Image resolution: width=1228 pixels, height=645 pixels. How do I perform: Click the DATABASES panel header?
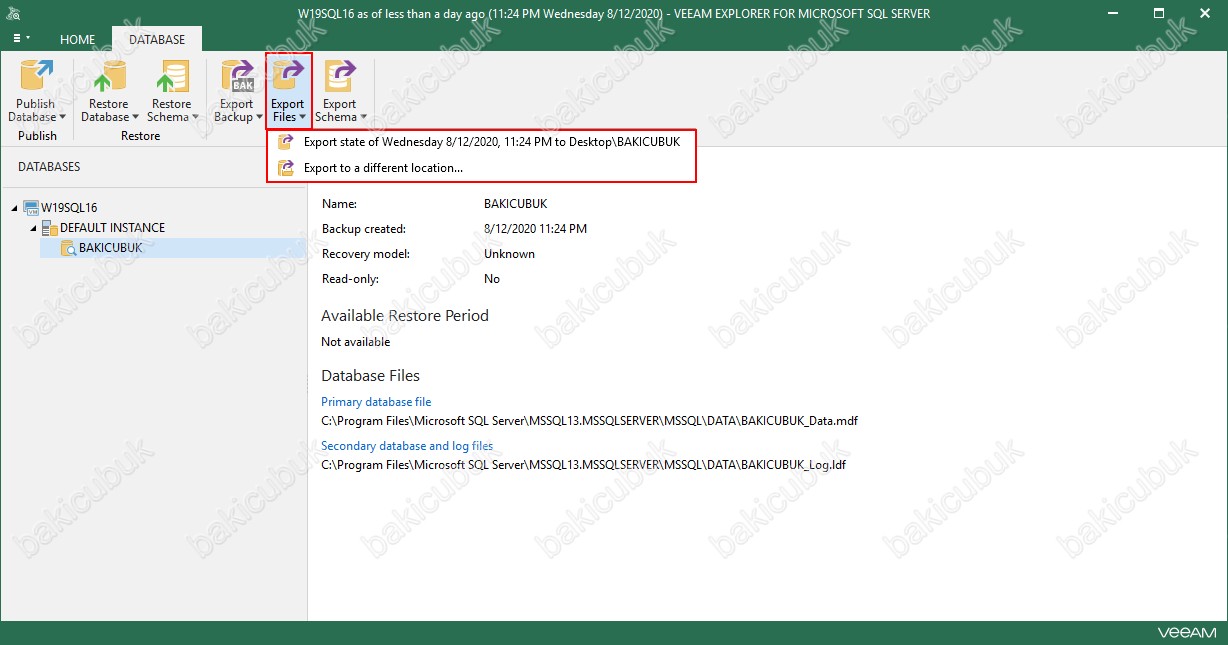click(x=49, y=167)
